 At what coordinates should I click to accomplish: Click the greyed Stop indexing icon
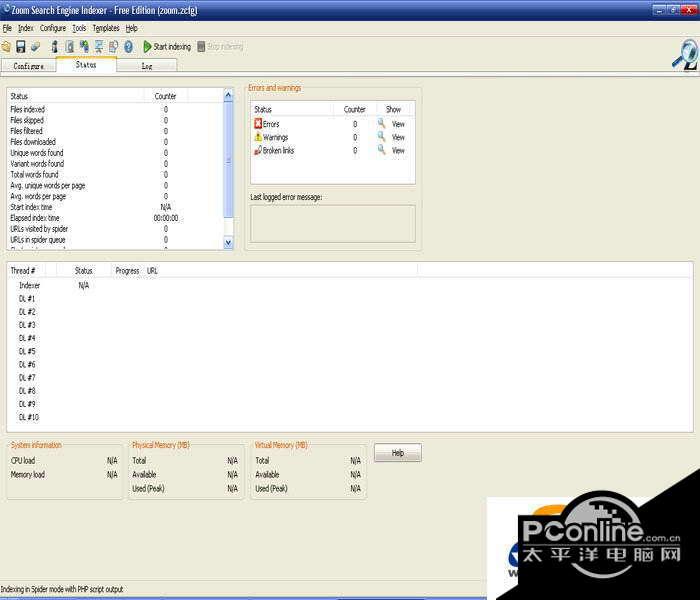pyautogui.click(x=201, y=46)
